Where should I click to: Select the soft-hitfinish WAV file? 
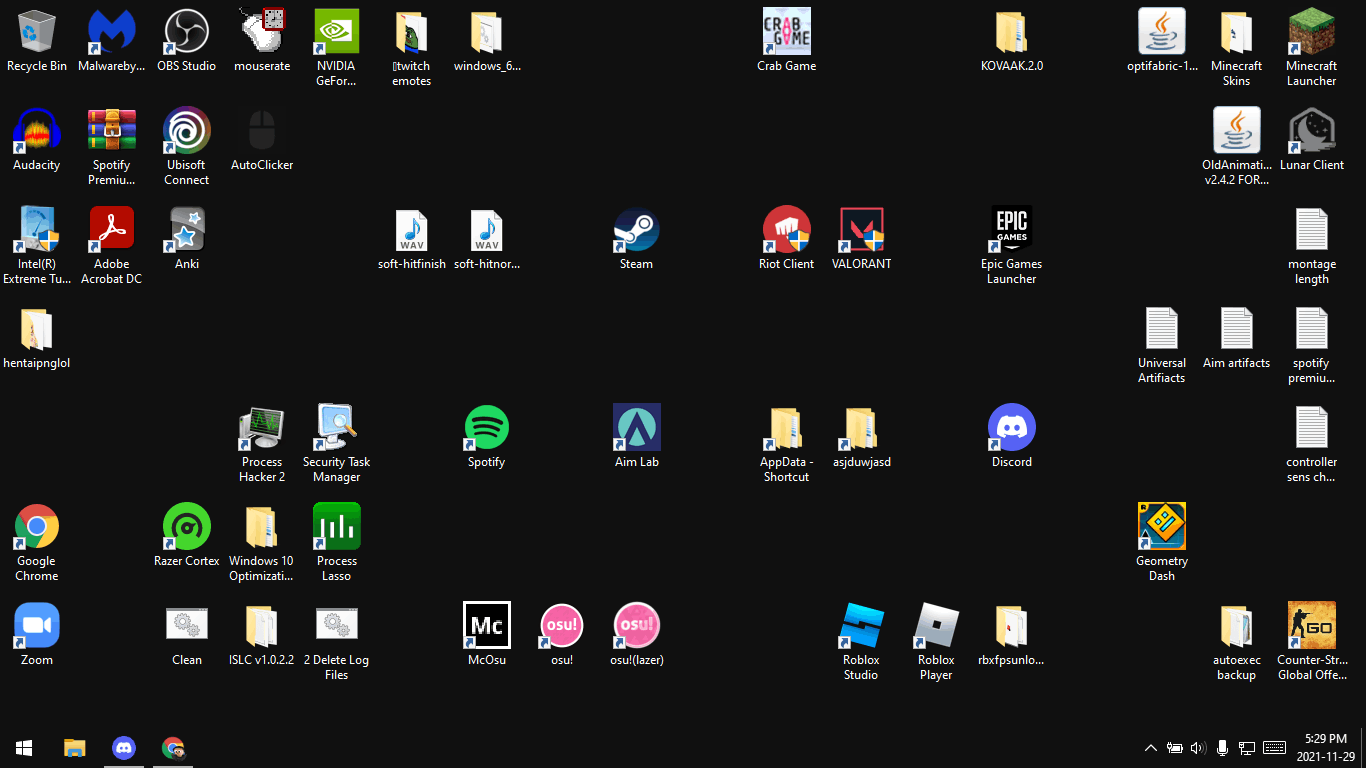(412, 230)
